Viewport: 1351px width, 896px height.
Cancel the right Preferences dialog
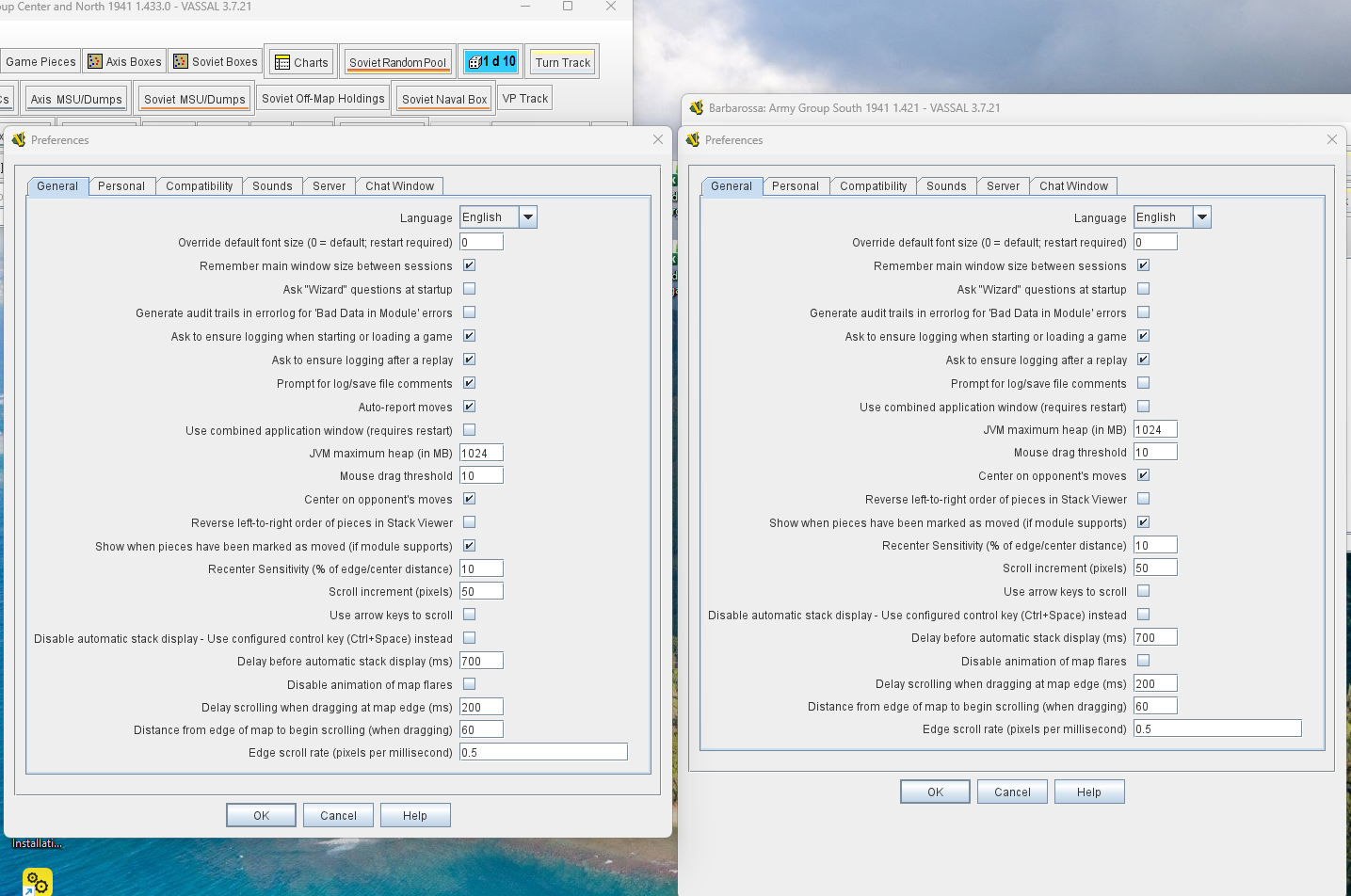click(1012, 792)
